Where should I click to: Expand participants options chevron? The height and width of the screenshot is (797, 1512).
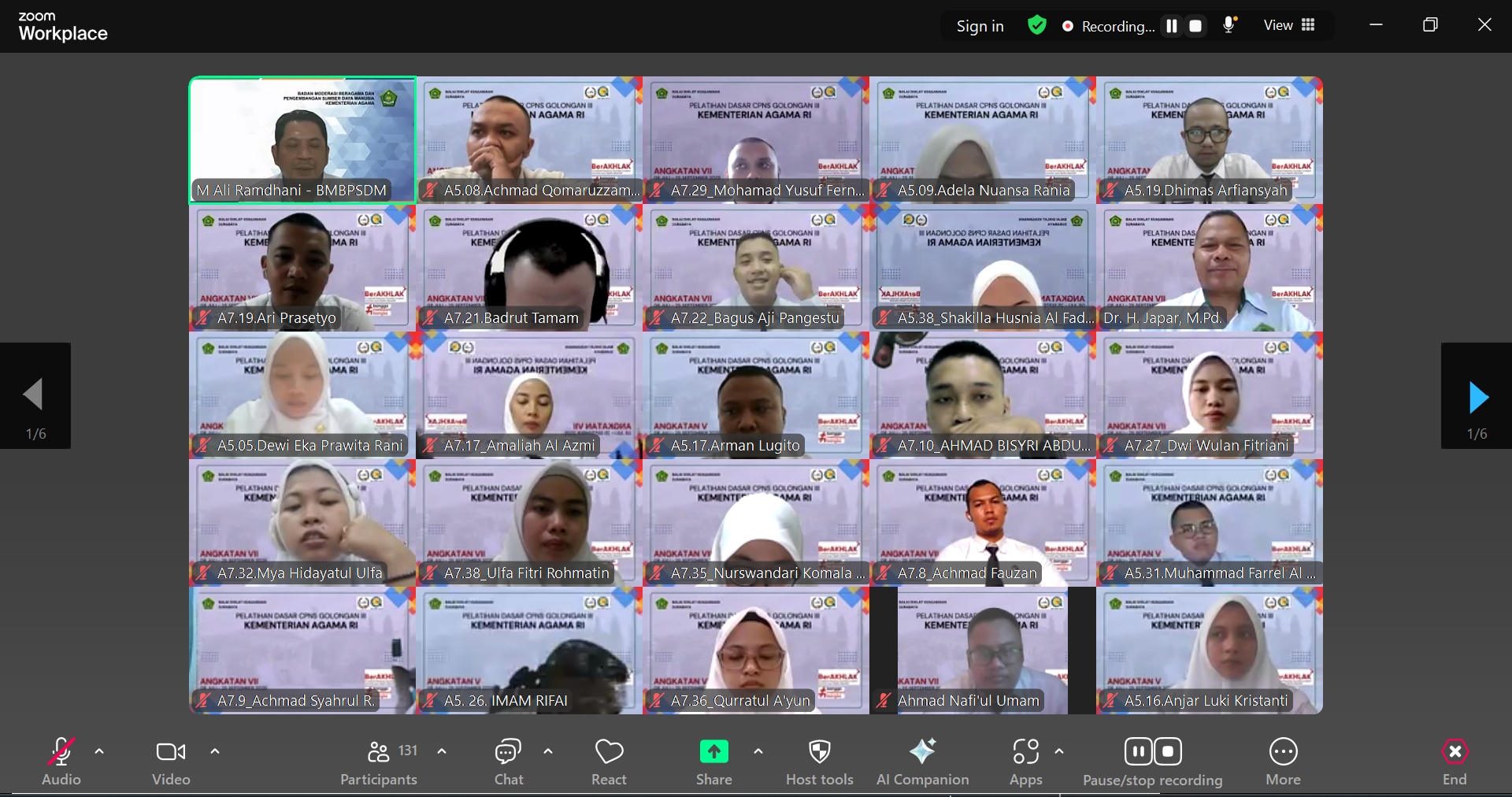(x=442, y=751)
